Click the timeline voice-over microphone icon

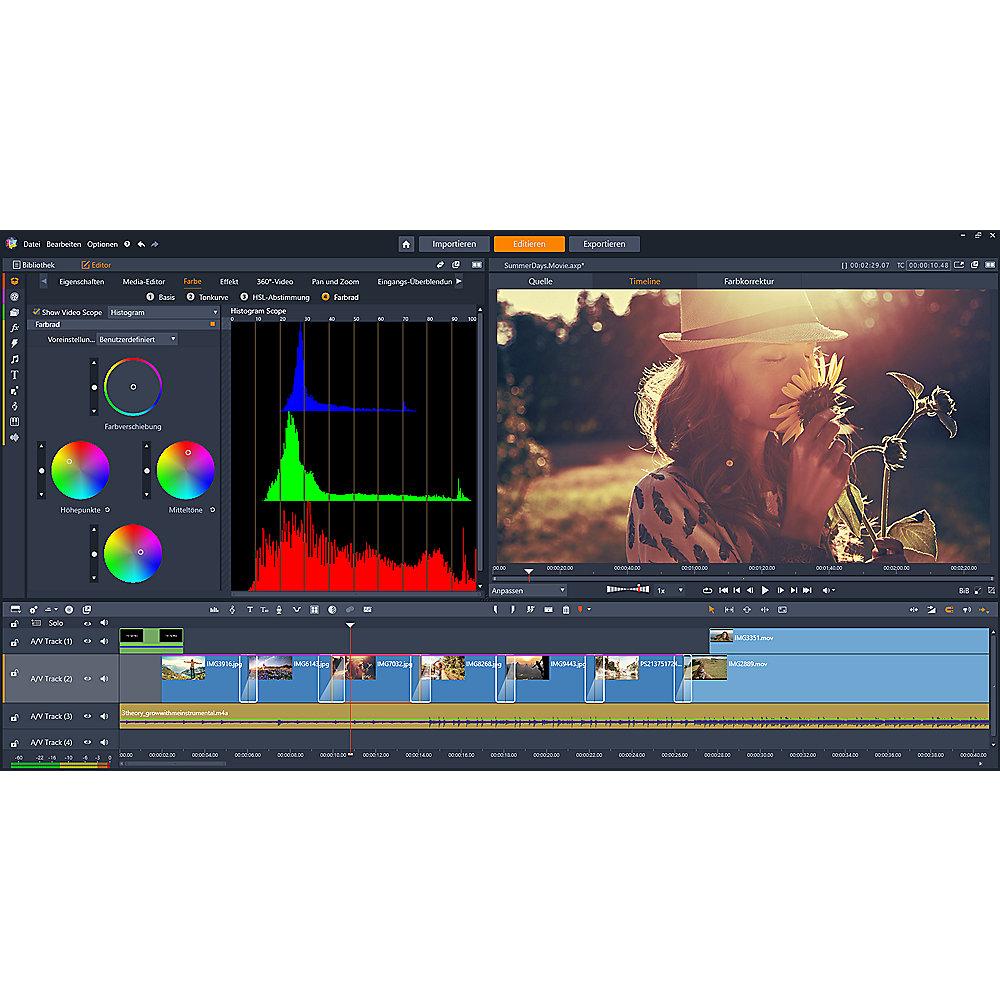[279, 610]
